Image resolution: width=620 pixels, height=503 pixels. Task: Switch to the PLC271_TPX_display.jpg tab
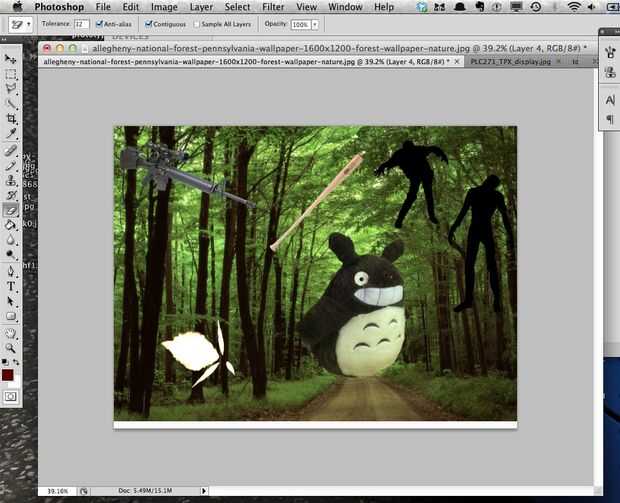[x=510, y=61]
